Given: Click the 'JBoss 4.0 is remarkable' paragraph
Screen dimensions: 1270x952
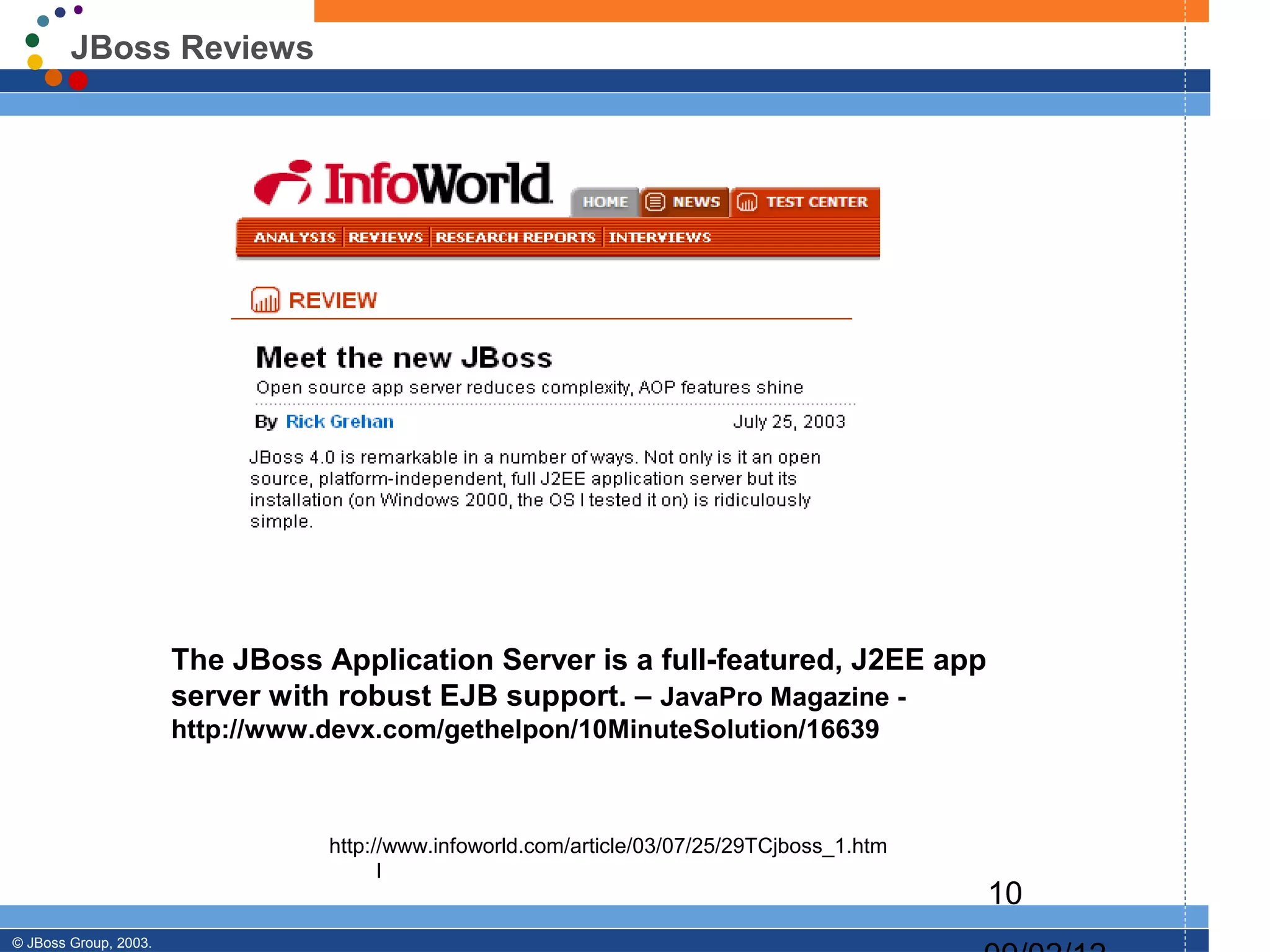Looking at the screenshot, I should (535, 489).
